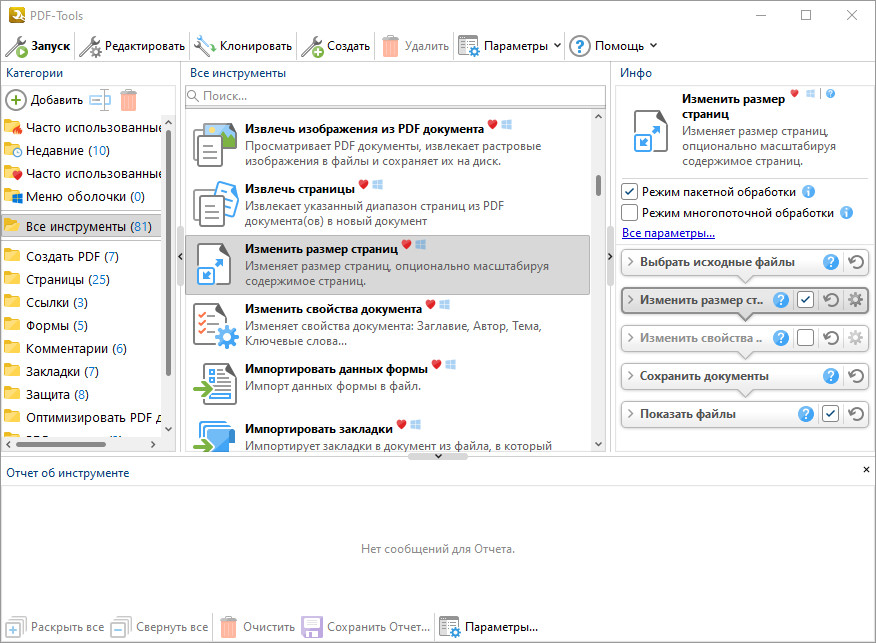
Task: Open the Часто использованные category with heart icon
Action: pyautogui.click(x=83, y=174)
